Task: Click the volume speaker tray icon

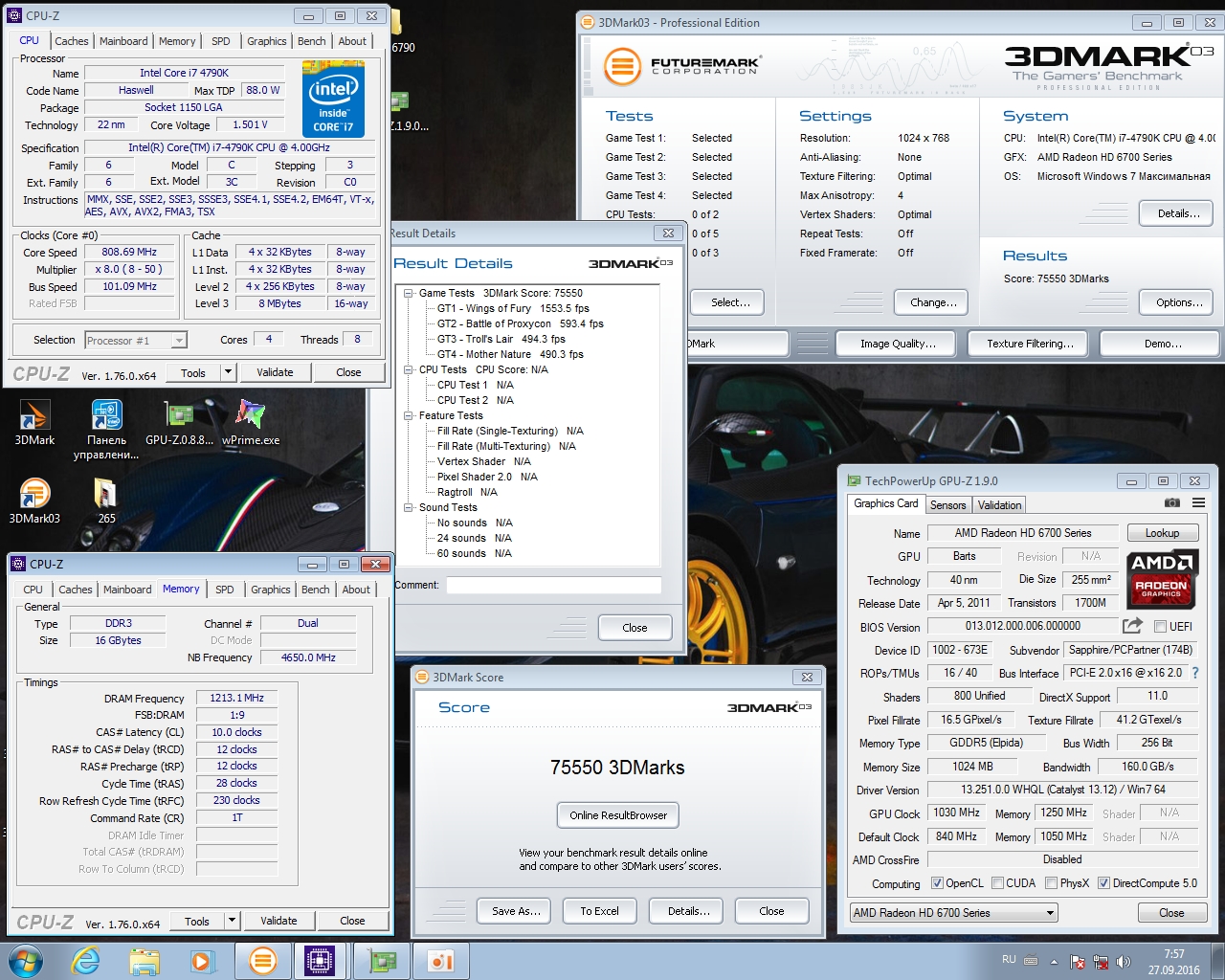Action: (x=1123, y=962)
